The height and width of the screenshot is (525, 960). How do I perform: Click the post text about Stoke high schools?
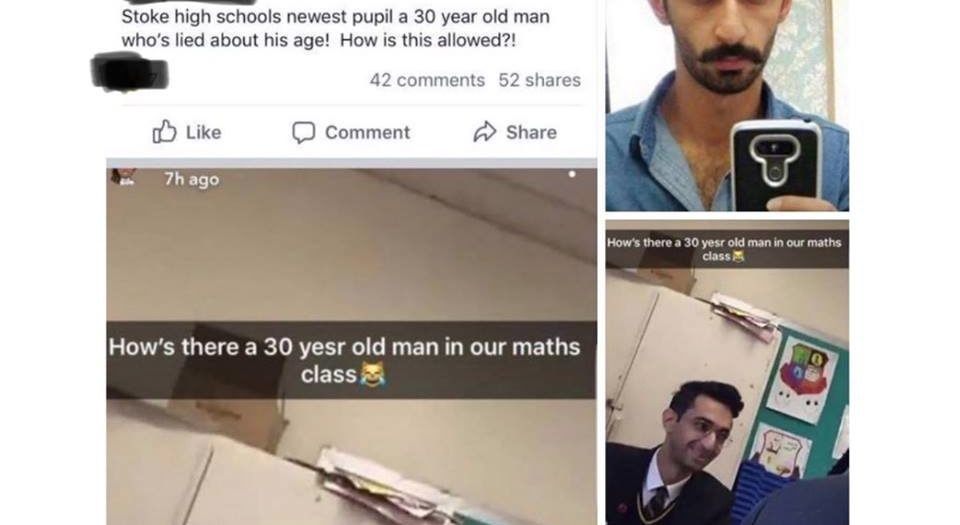point(336,28)
